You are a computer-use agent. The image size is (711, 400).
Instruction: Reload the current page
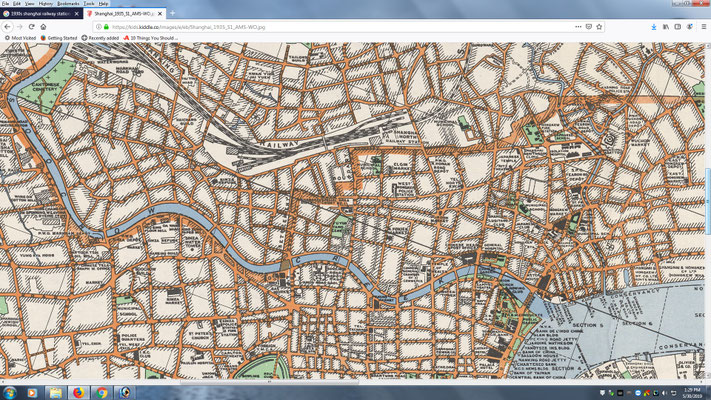[31, 27]
